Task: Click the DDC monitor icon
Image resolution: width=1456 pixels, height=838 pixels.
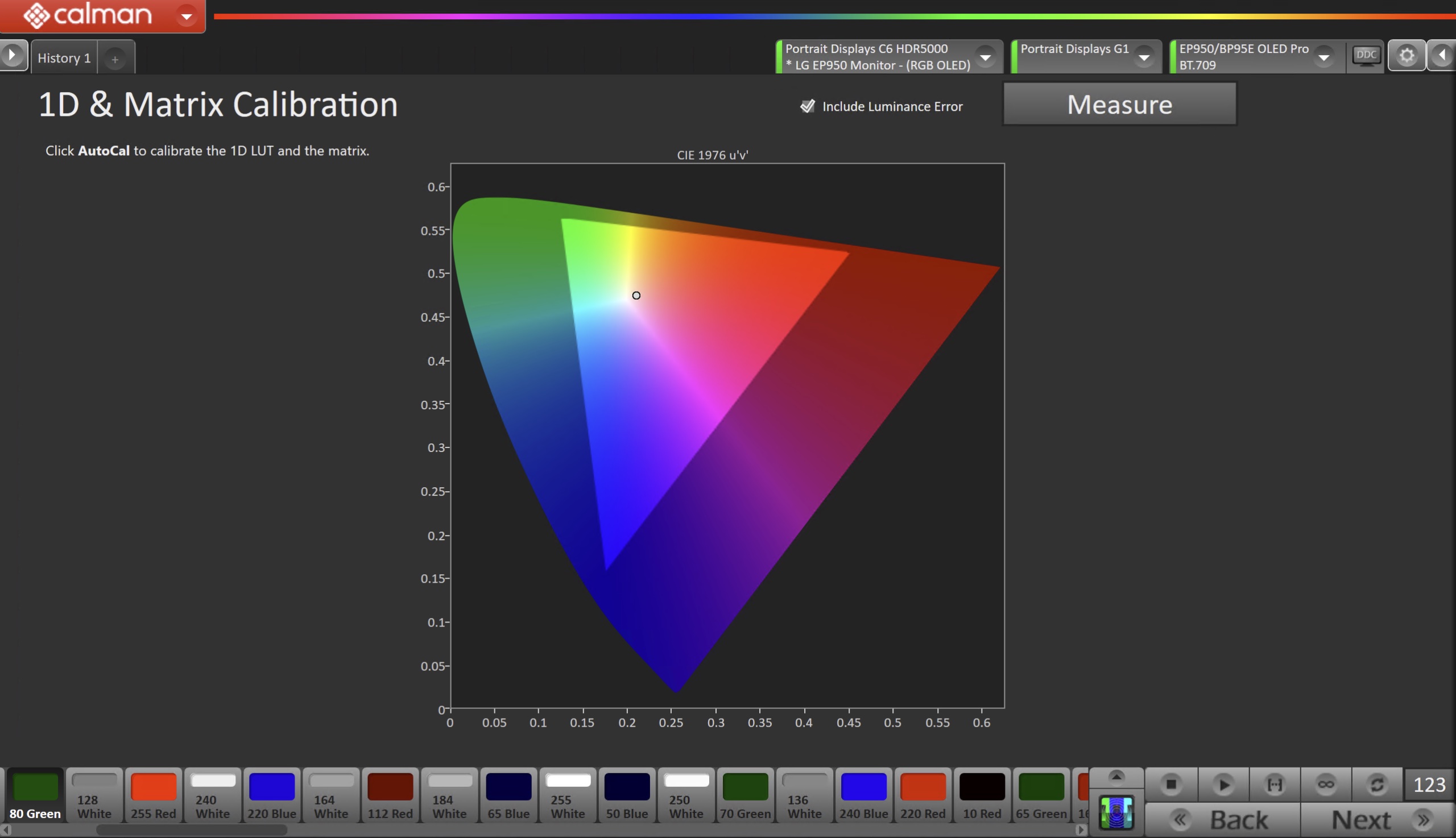Action: (1366, 56)
